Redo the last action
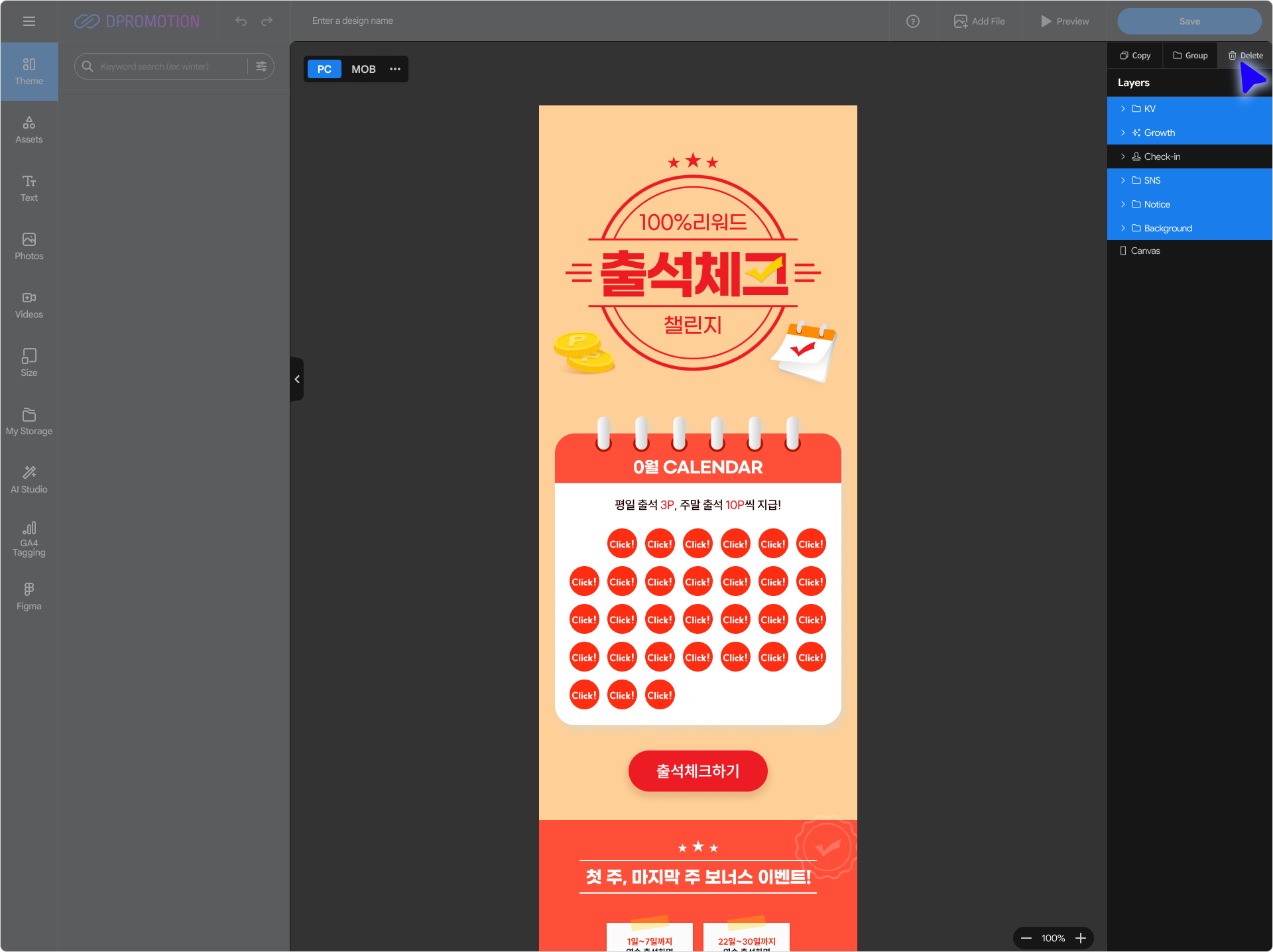 coord(267,21)
